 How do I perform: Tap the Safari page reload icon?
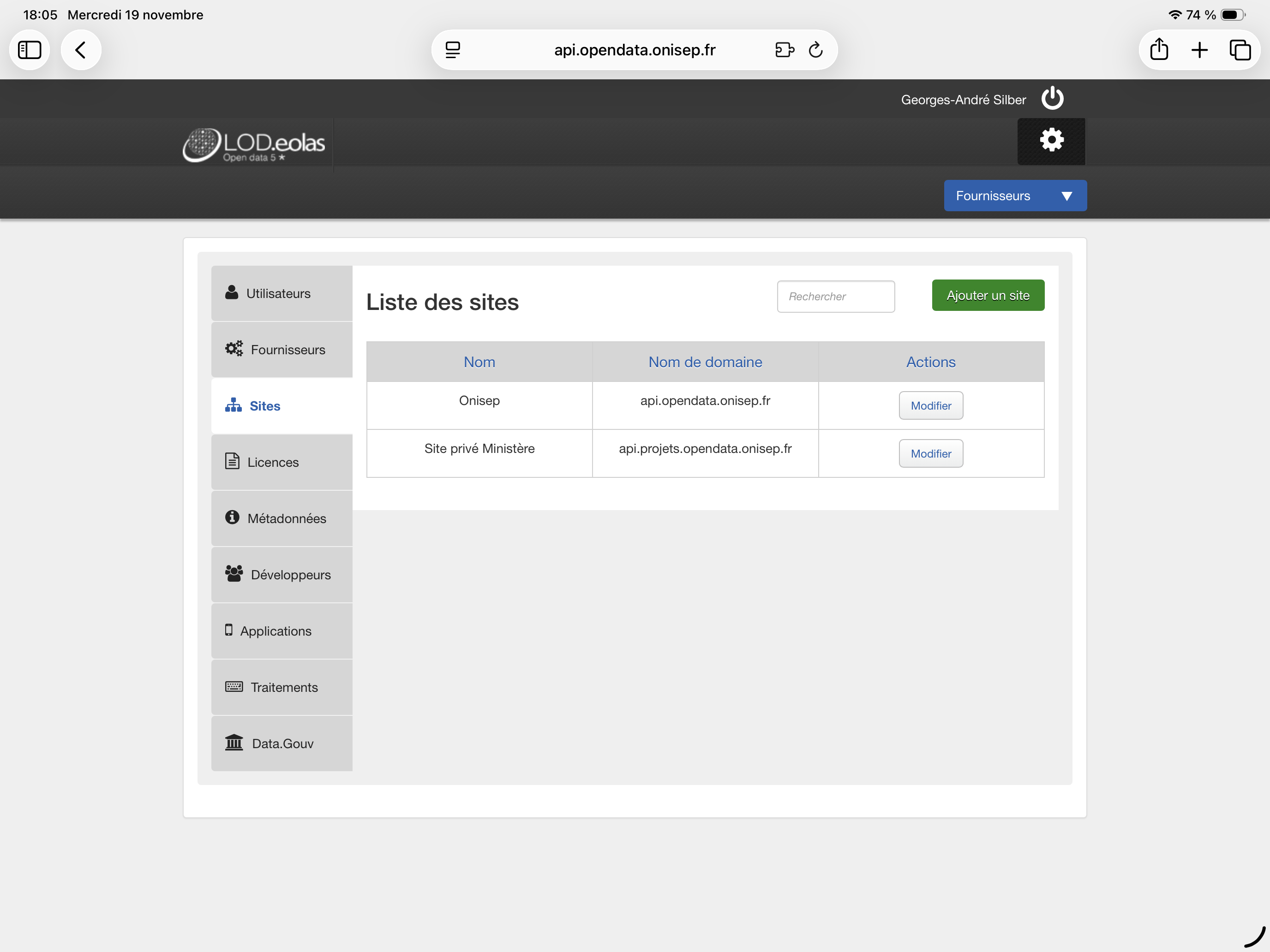(x=815, y=50)
